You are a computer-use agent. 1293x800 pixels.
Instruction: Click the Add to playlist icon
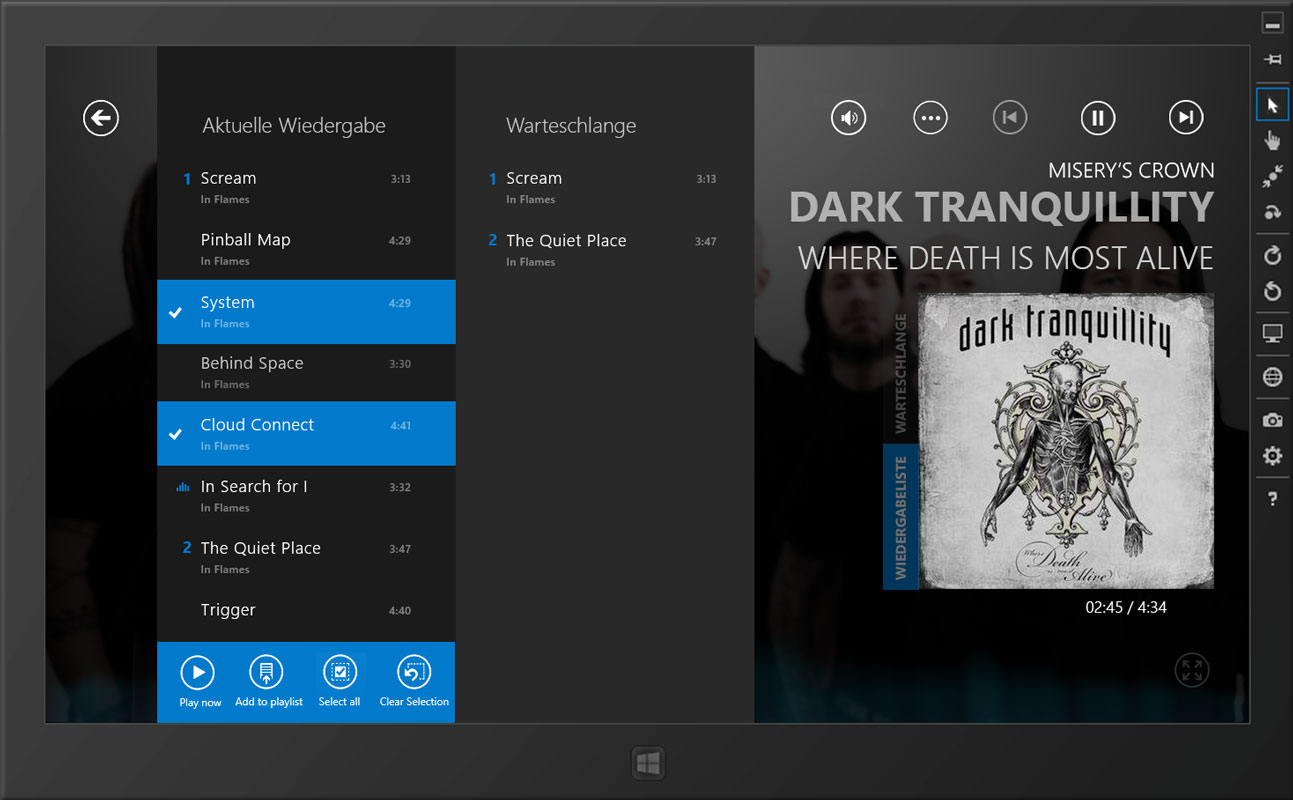266,673
